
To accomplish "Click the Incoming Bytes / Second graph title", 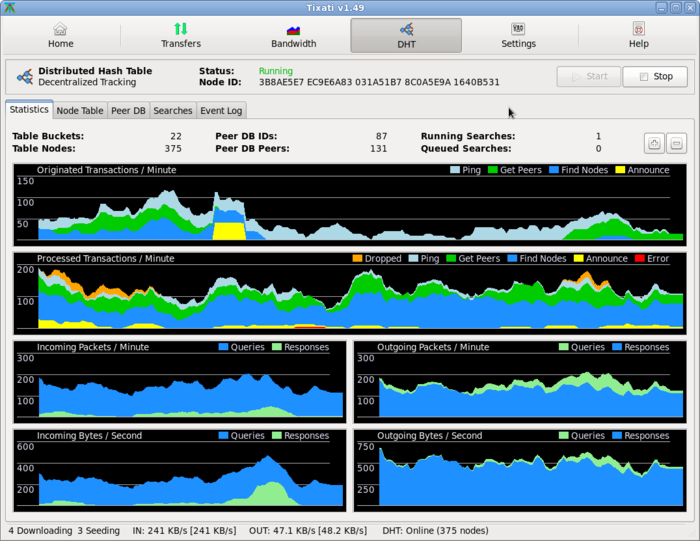I will [x=89, y=436].
